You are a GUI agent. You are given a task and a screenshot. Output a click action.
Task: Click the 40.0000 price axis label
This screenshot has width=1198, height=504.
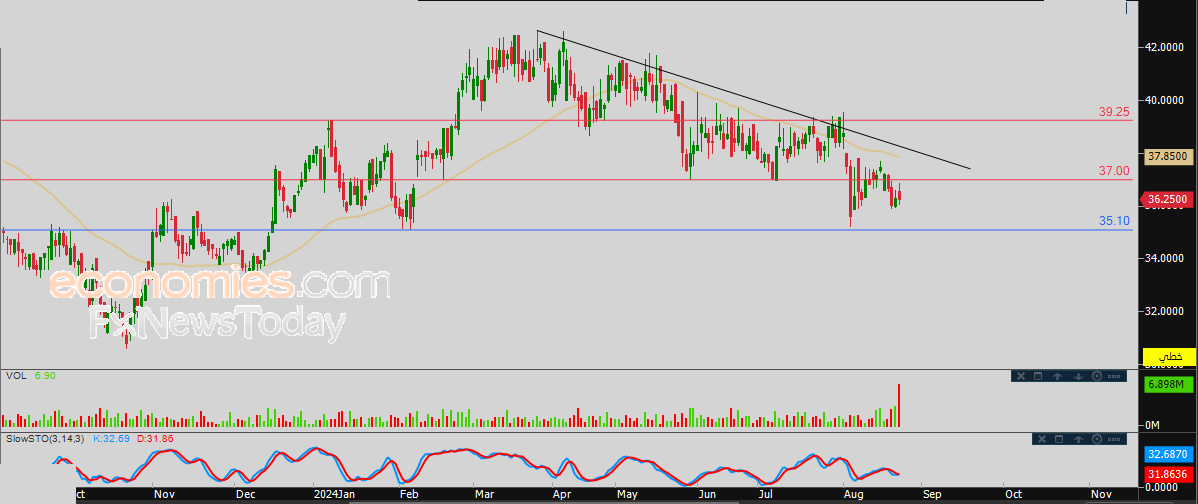(1165, 100)
